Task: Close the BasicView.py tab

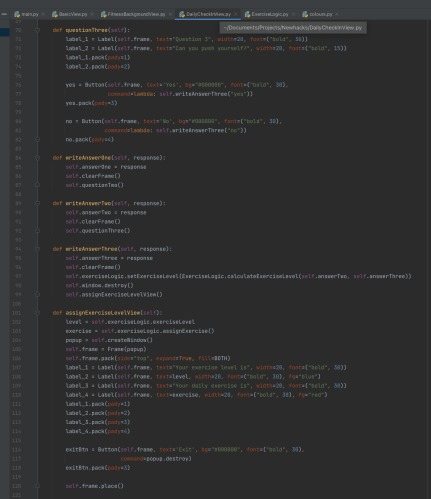Action: coord(92,14)
